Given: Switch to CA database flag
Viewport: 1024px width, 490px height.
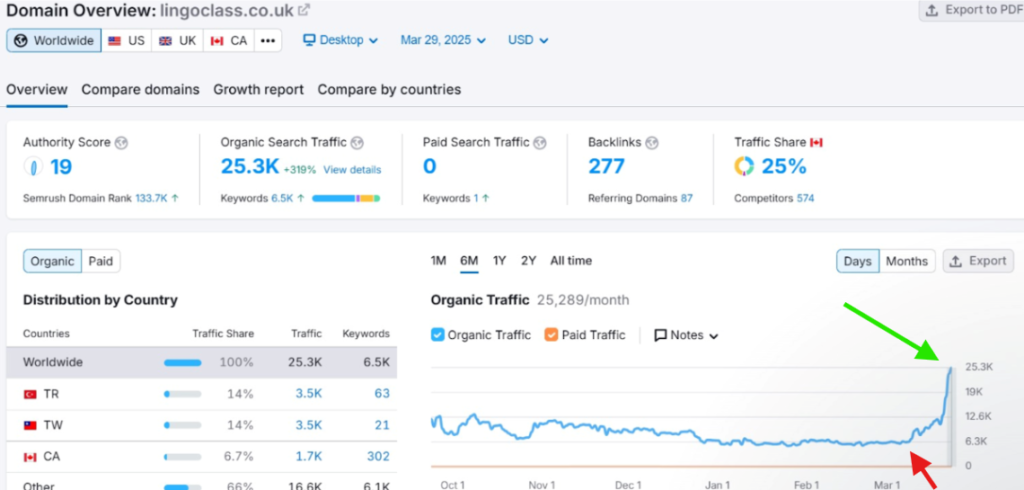Looking at the screenshot, I should tap(229, 41).
